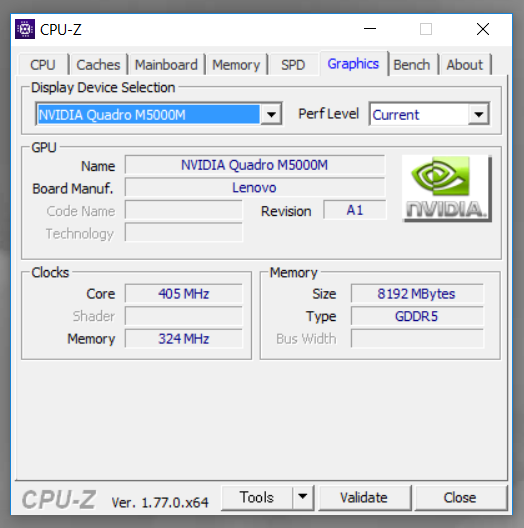Click the NVIDIA logo image
The height and width of the screenshot is (528, 524).
[447, 189]
